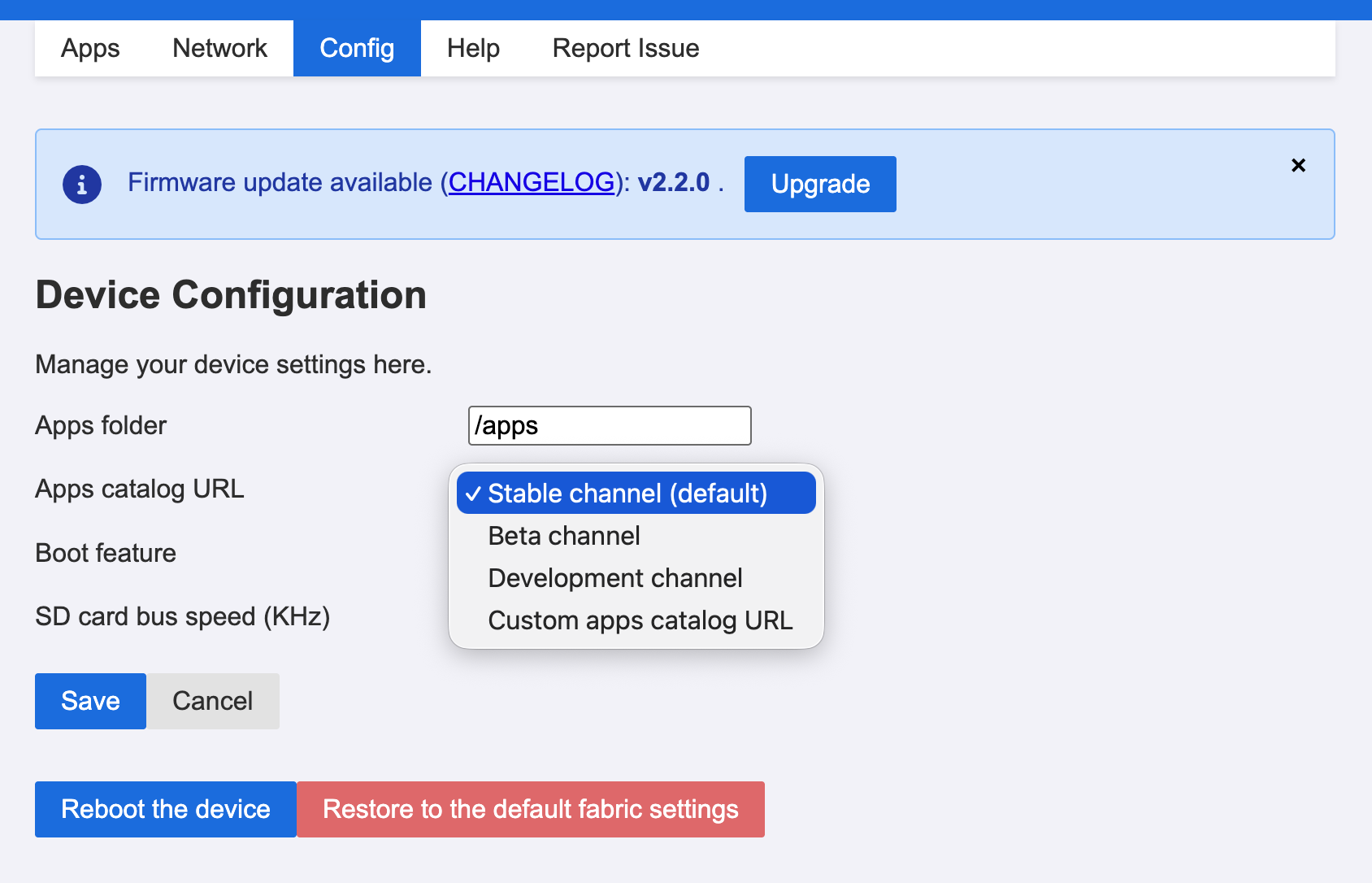Pick Custom apps catalog URL from the list
Viewport: 1372px width, 883px height.
tap(640, 620)
